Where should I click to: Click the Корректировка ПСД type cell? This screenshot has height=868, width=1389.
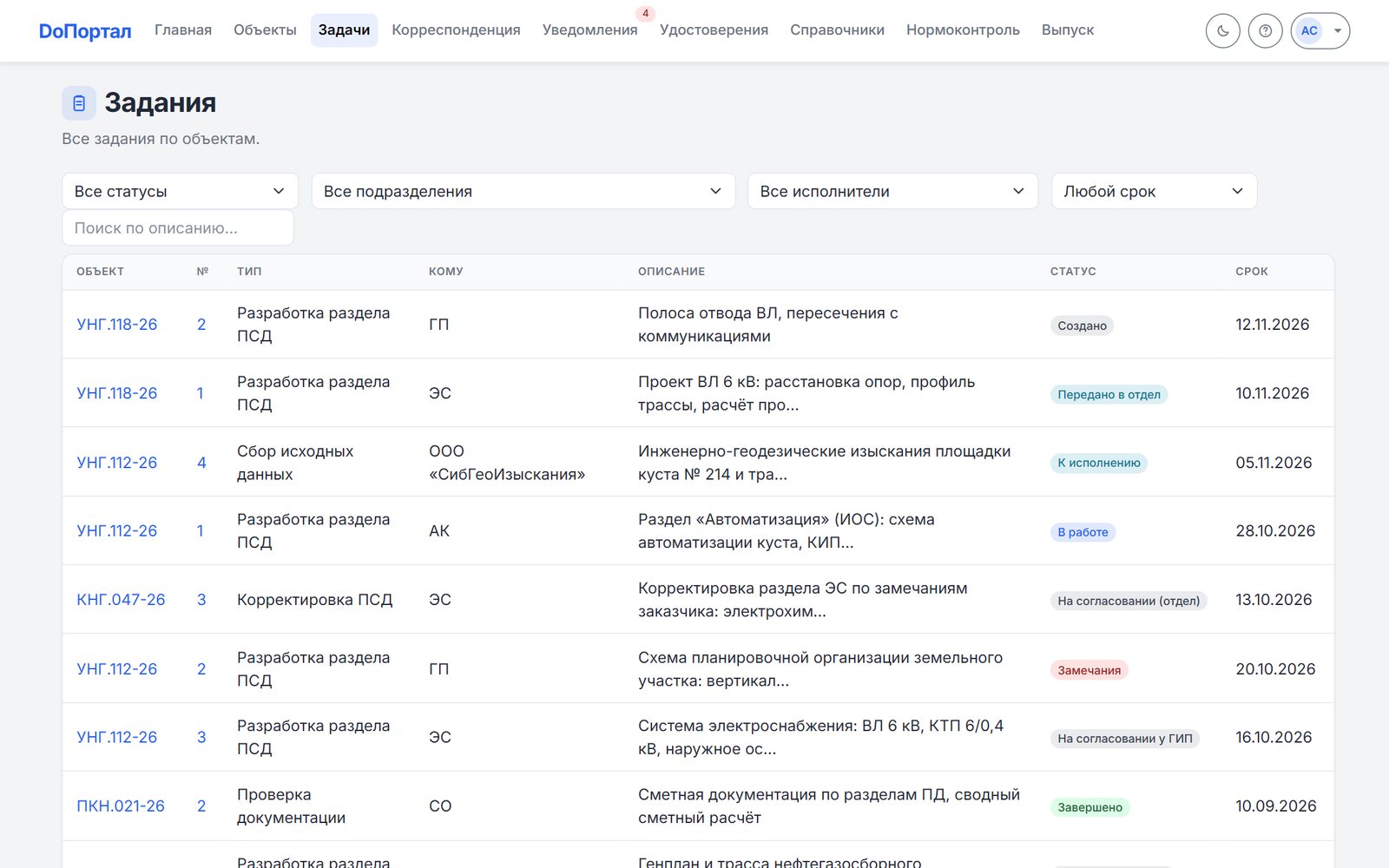point(315,600)
